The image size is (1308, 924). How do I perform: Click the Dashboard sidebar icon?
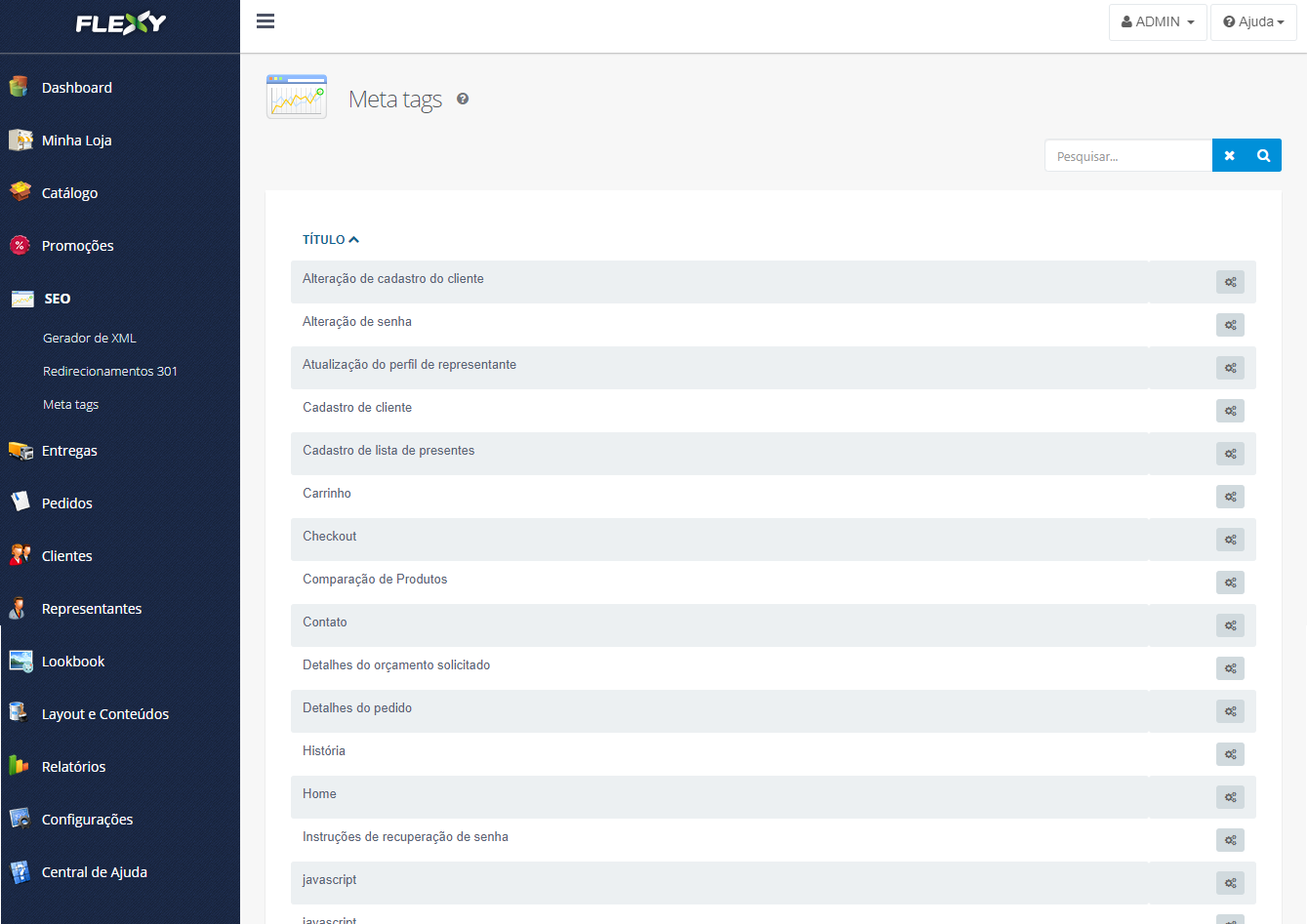tap(19, 87)
